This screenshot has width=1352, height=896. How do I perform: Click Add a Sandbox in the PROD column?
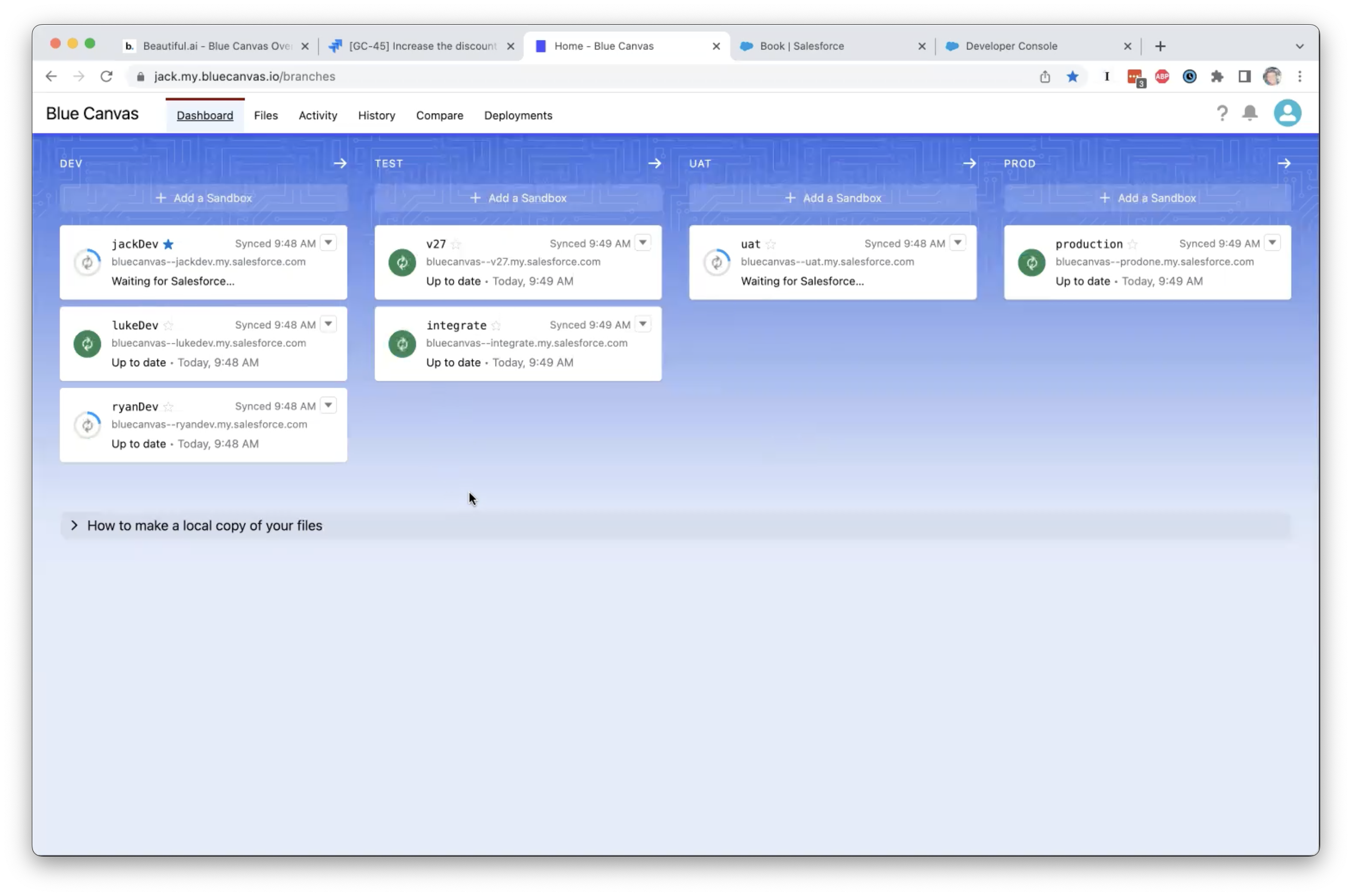[1147, 198]
